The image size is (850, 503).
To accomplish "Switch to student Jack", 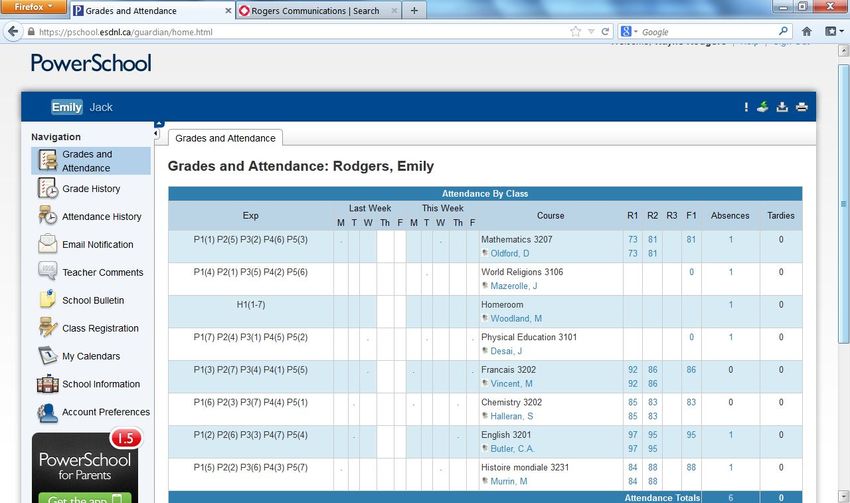I will coord(101,107).
